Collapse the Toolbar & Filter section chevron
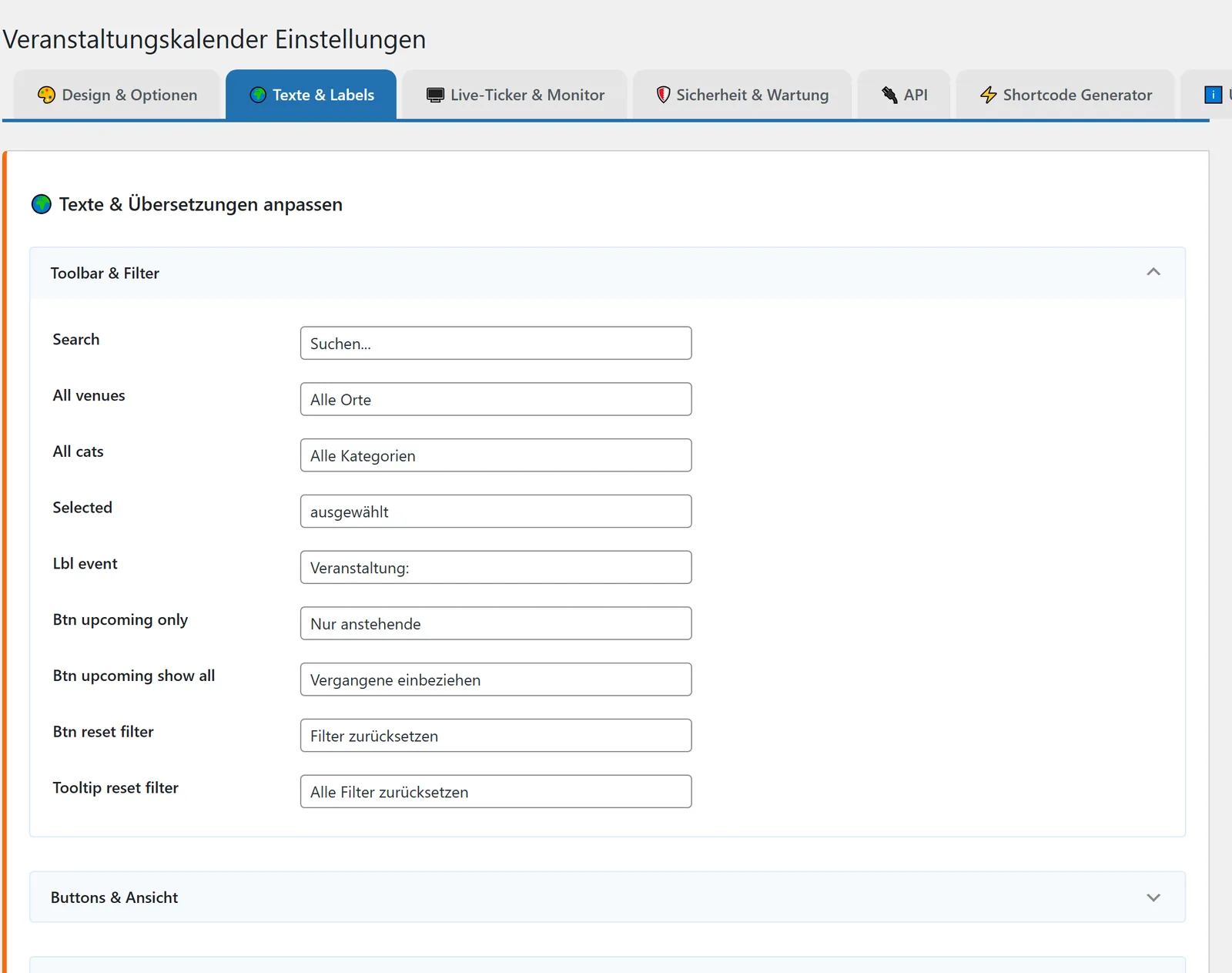This screenshot has height=973, width=1232. pyautogui.click(x=1153, y=272)
